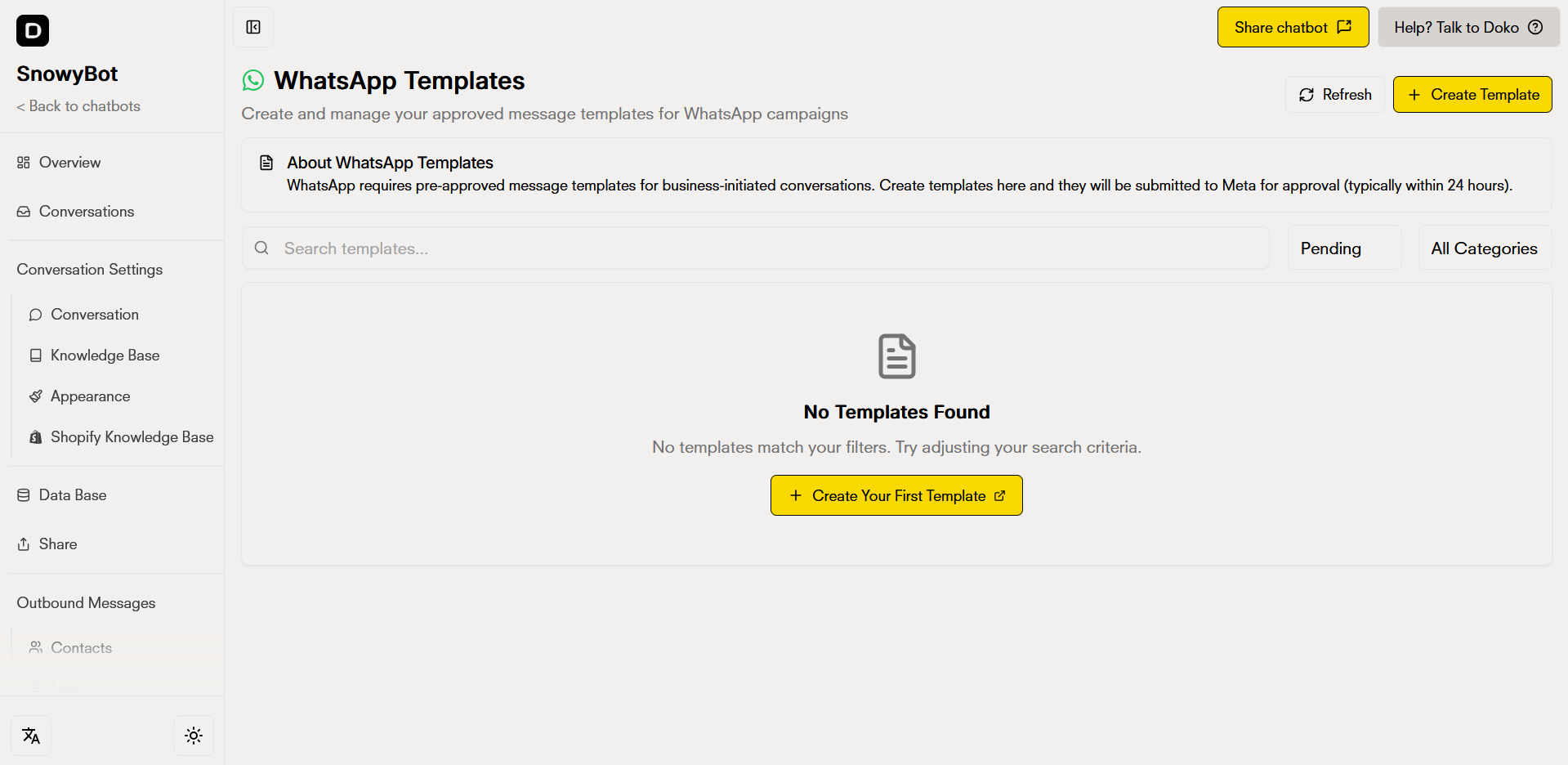Click the Share upload icon
Viewport: 1568px width, 765px height.
click(x=23, y=544)
